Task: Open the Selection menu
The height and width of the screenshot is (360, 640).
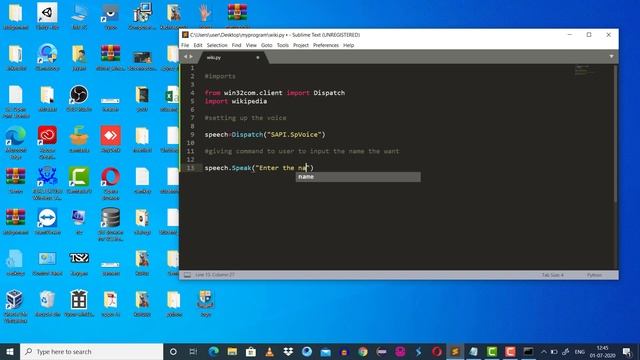Action: [217, 45]
